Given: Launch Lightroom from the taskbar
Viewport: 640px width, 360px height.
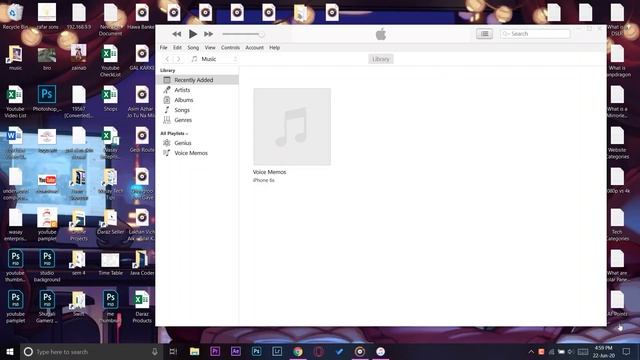Looking at the screenshot, I should pos(277,351).
